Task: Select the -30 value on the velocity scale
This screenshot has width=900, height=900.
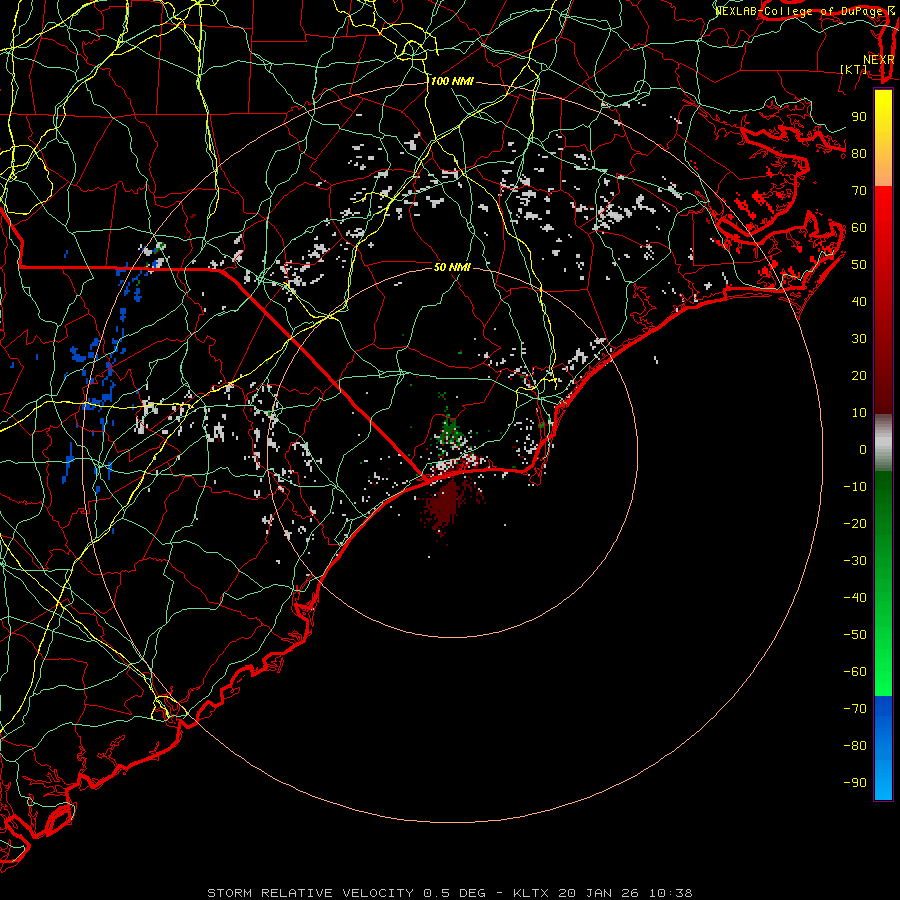Action: [x=855, y=561]
